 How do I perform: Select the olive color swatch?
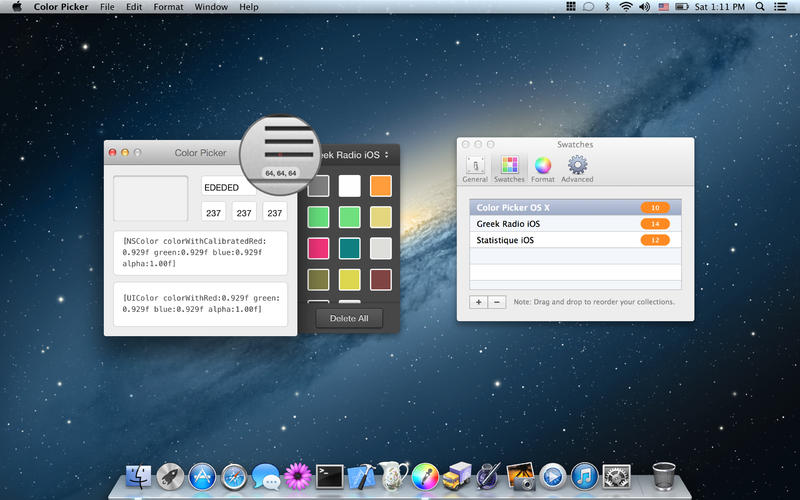[x=319, y=280]
